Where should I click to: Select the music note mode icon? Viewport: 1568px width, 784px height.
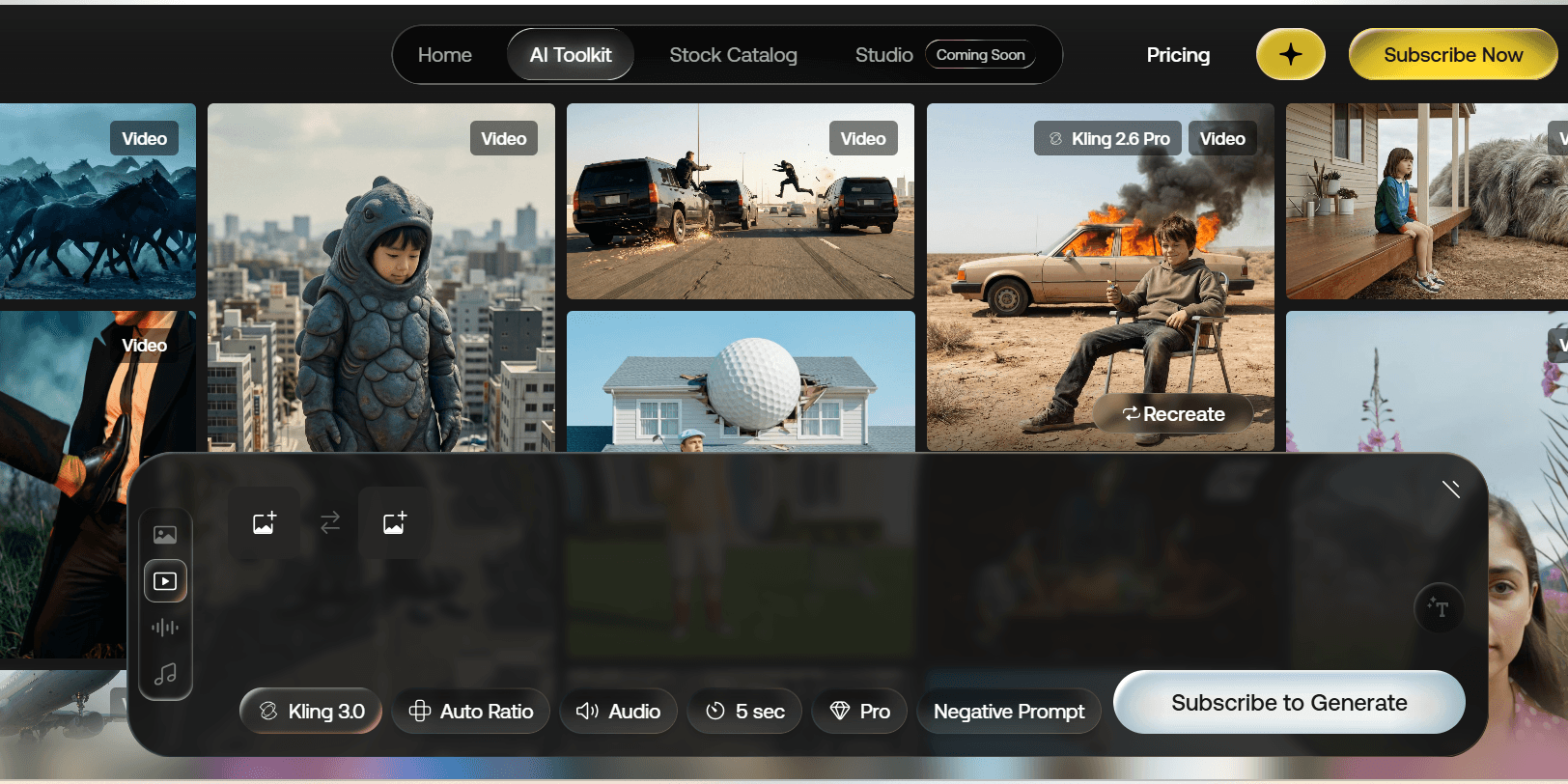coord(165,674)
